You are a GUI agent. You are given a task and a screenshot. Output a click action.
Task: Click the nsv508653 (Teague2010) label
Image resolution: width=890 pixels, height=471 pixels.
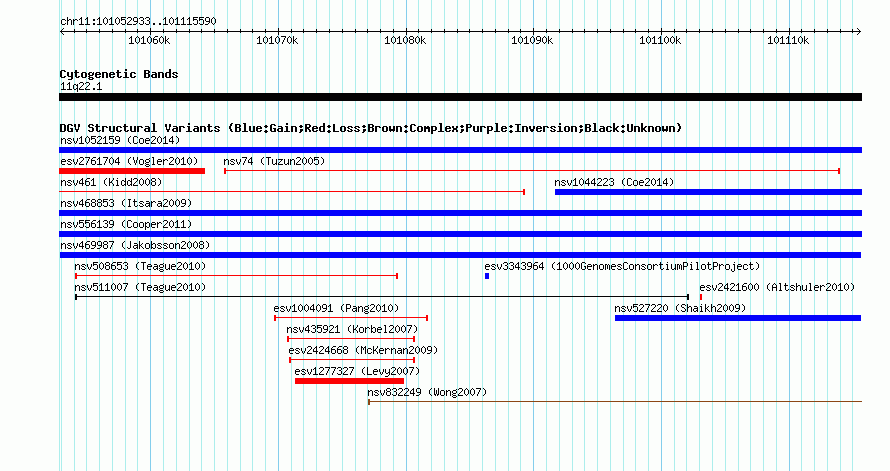tap(140, 266)
